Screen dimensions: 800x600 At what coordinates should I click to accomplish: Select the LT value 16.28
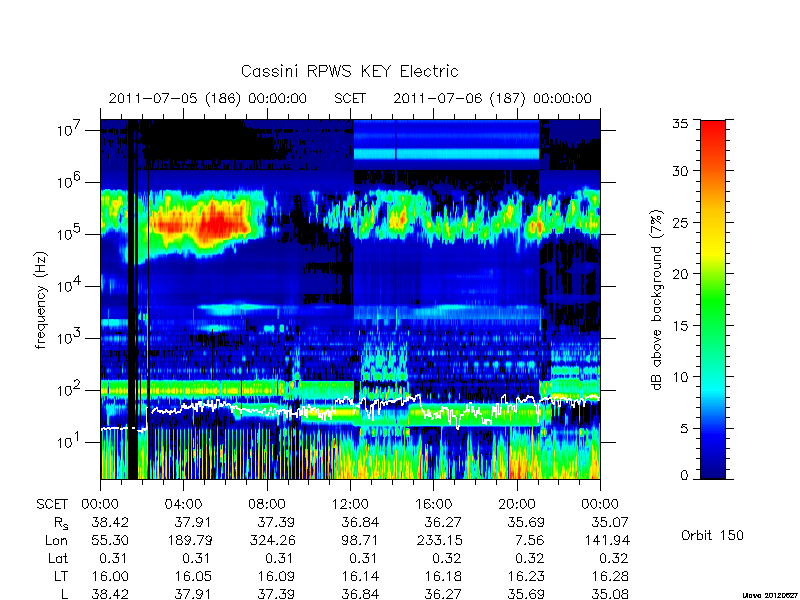[x=610, y=576]
